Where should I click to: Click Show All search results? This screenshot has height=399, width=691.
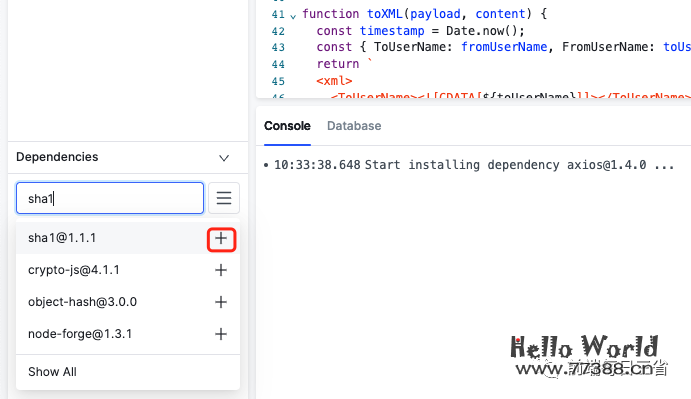coord(52,372)
